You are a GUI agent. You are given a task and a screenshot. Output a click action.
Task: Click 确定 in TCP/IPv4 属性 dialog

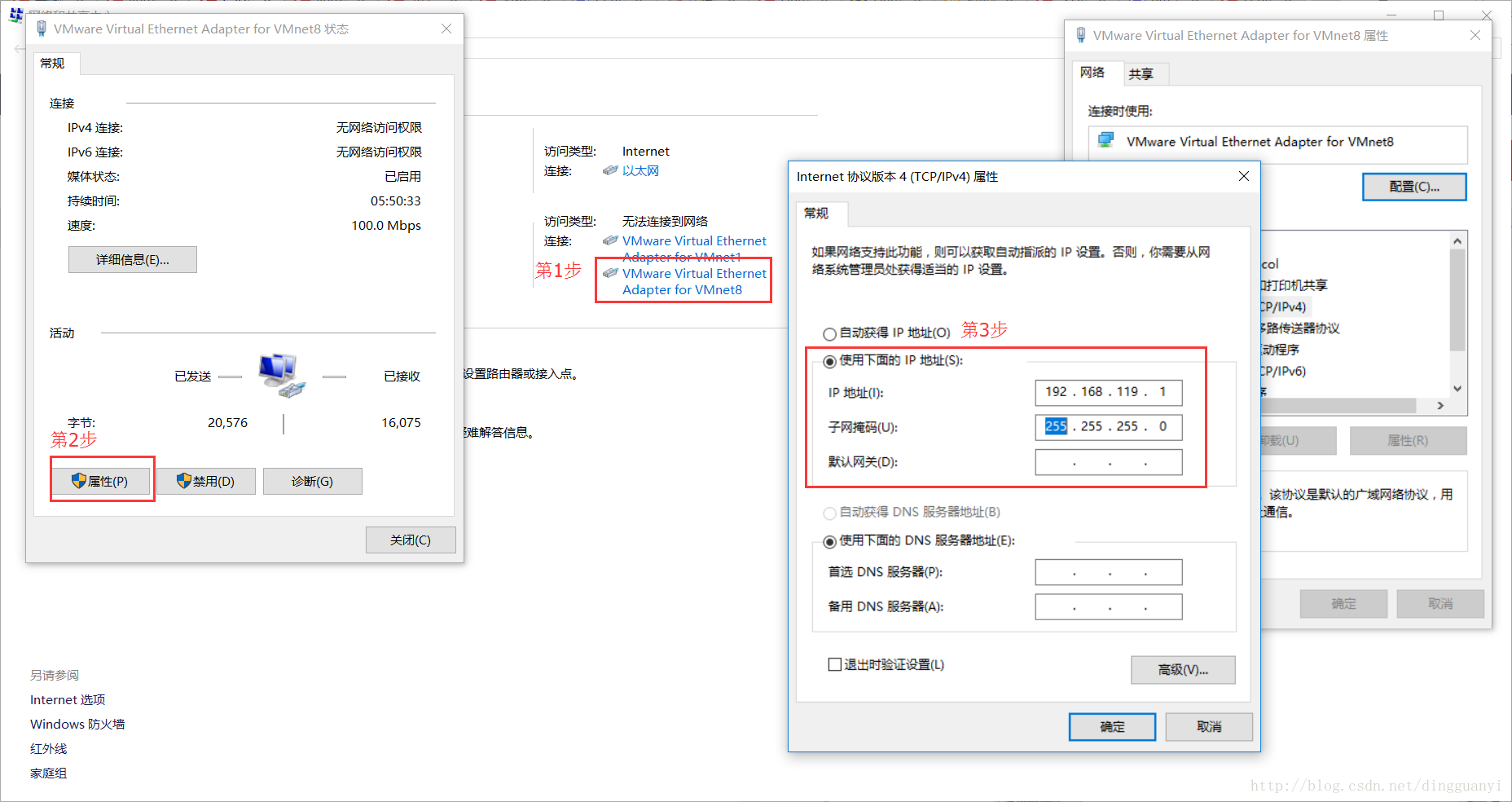pyautogui.click(x=1112, y=727)
